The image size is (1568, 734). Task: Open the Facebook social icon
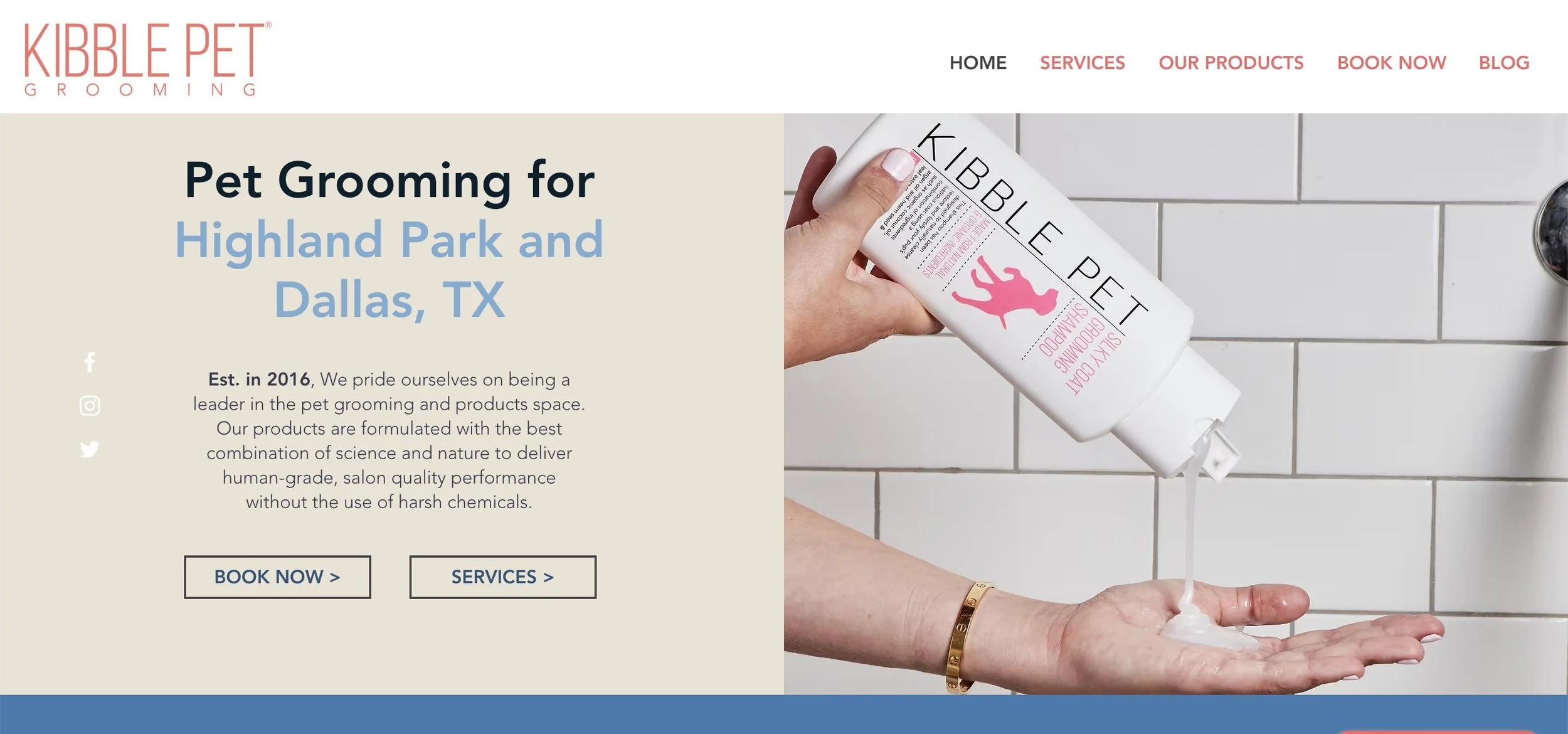pos(90,362)
